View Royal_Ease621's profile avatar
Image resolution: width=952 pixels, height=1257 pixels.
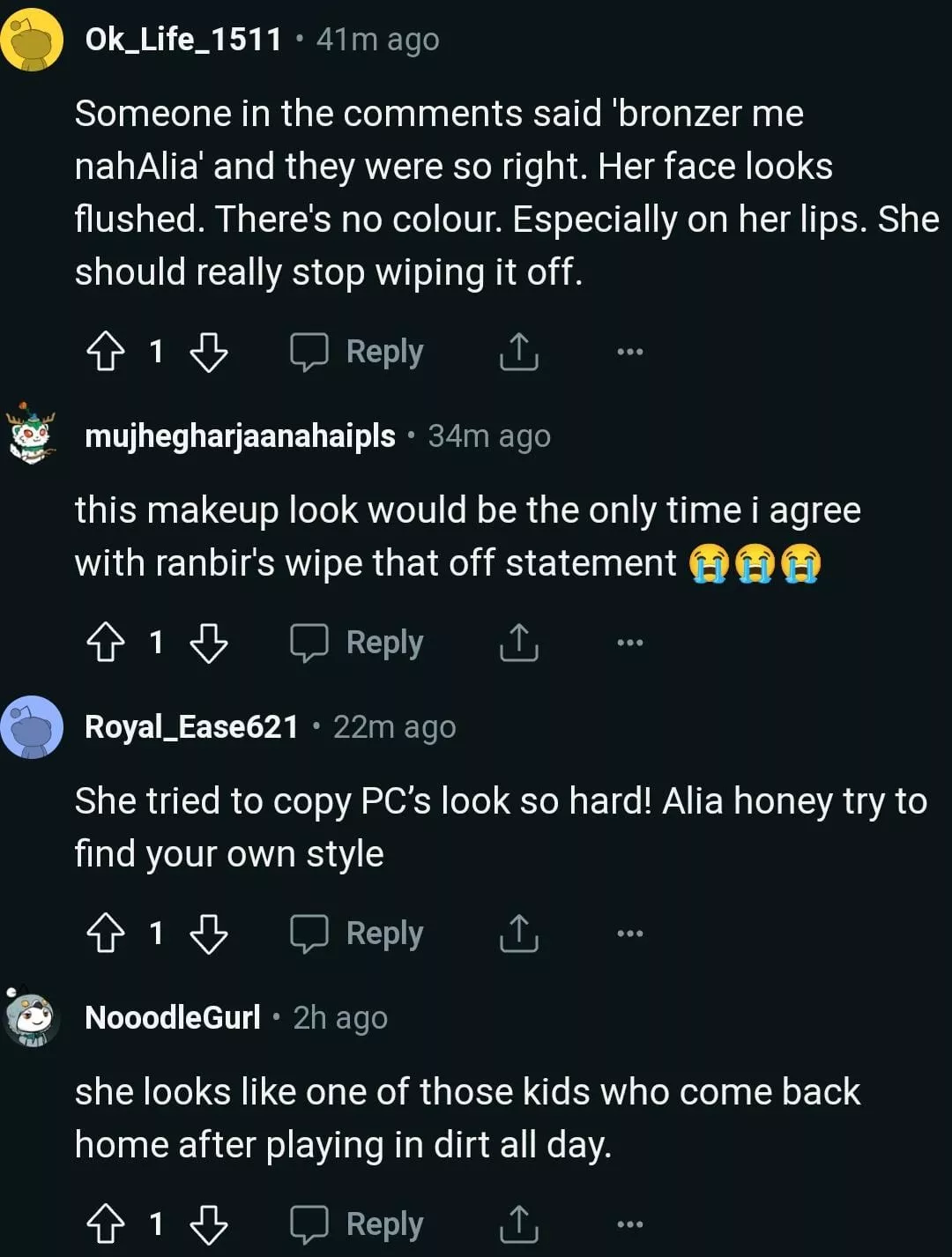tap(32, 727)
